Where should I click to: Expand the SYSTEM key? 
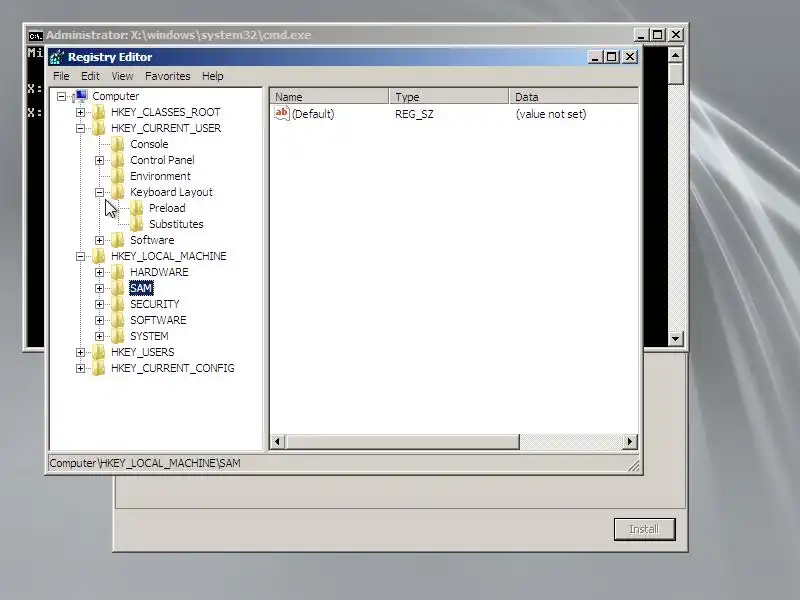coord(99,336)
